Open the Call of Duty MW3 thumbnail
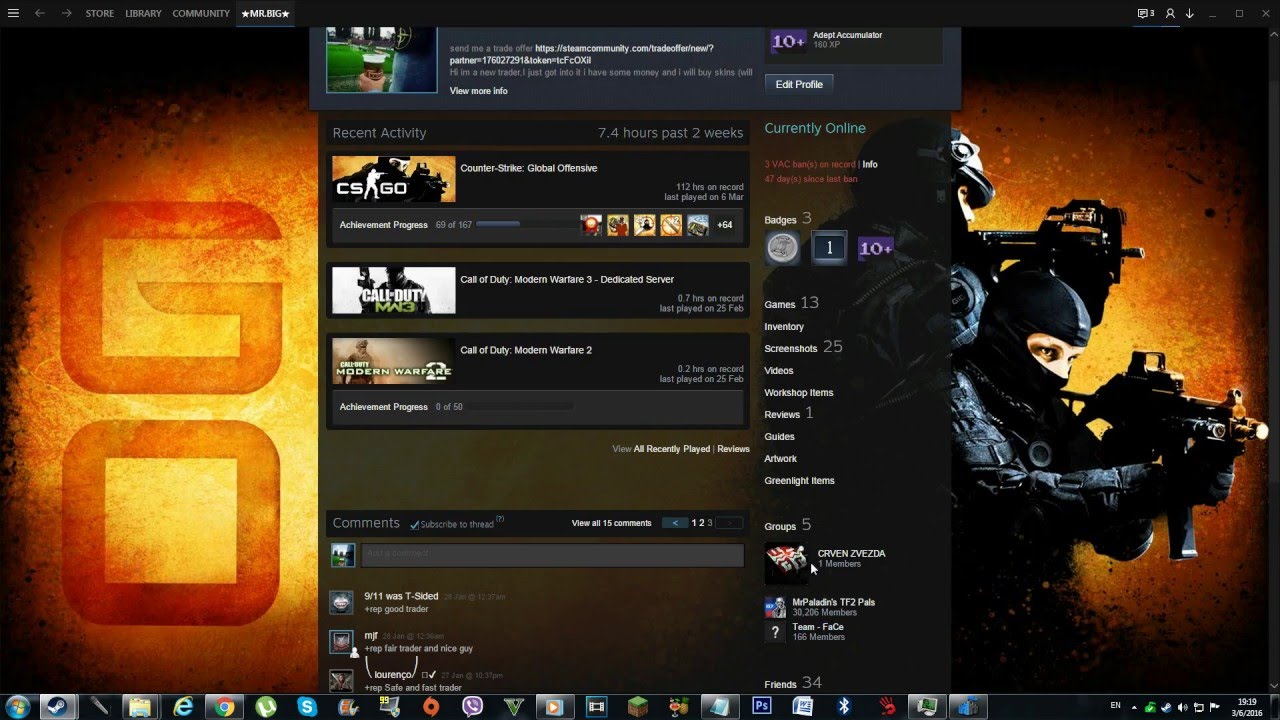Screen dimensions: 1280x720 pyautogui.click(x=393, y=290)
